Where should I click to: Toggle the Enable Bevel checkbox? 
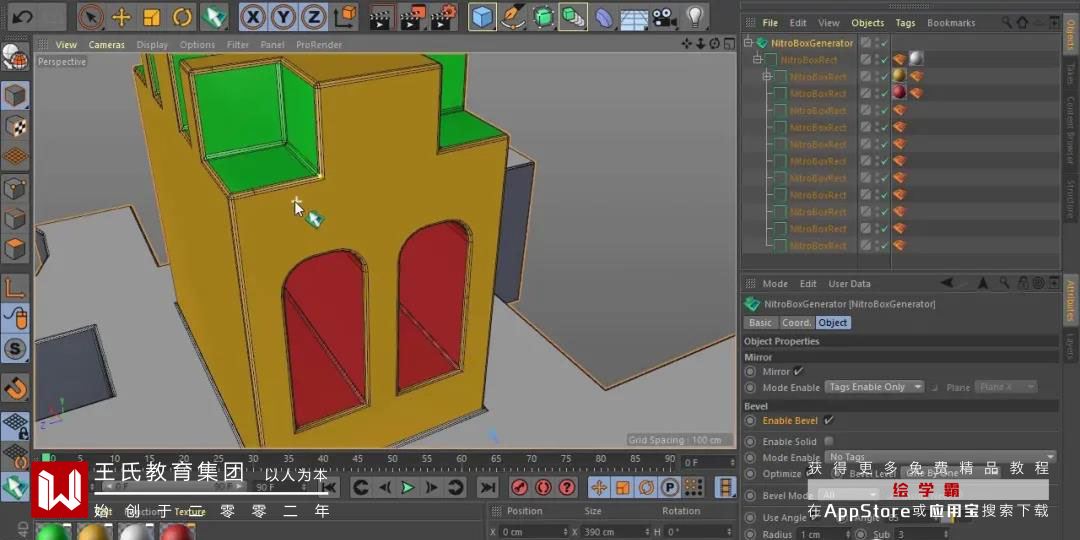coord(829,420)
